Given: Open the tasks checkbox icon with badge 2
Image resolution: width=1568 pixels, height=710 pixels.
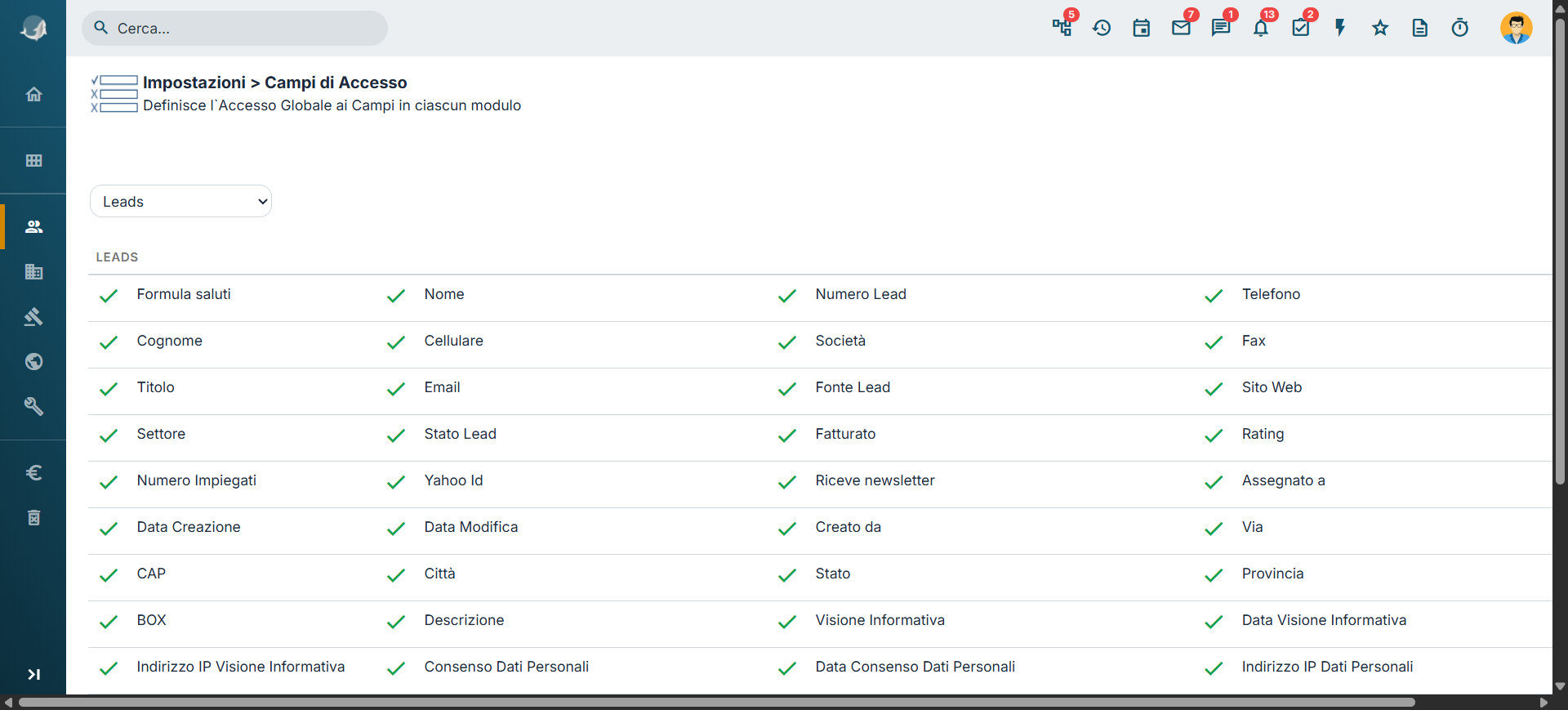Looking at the screenshot, I should [x=1301, y=28].
